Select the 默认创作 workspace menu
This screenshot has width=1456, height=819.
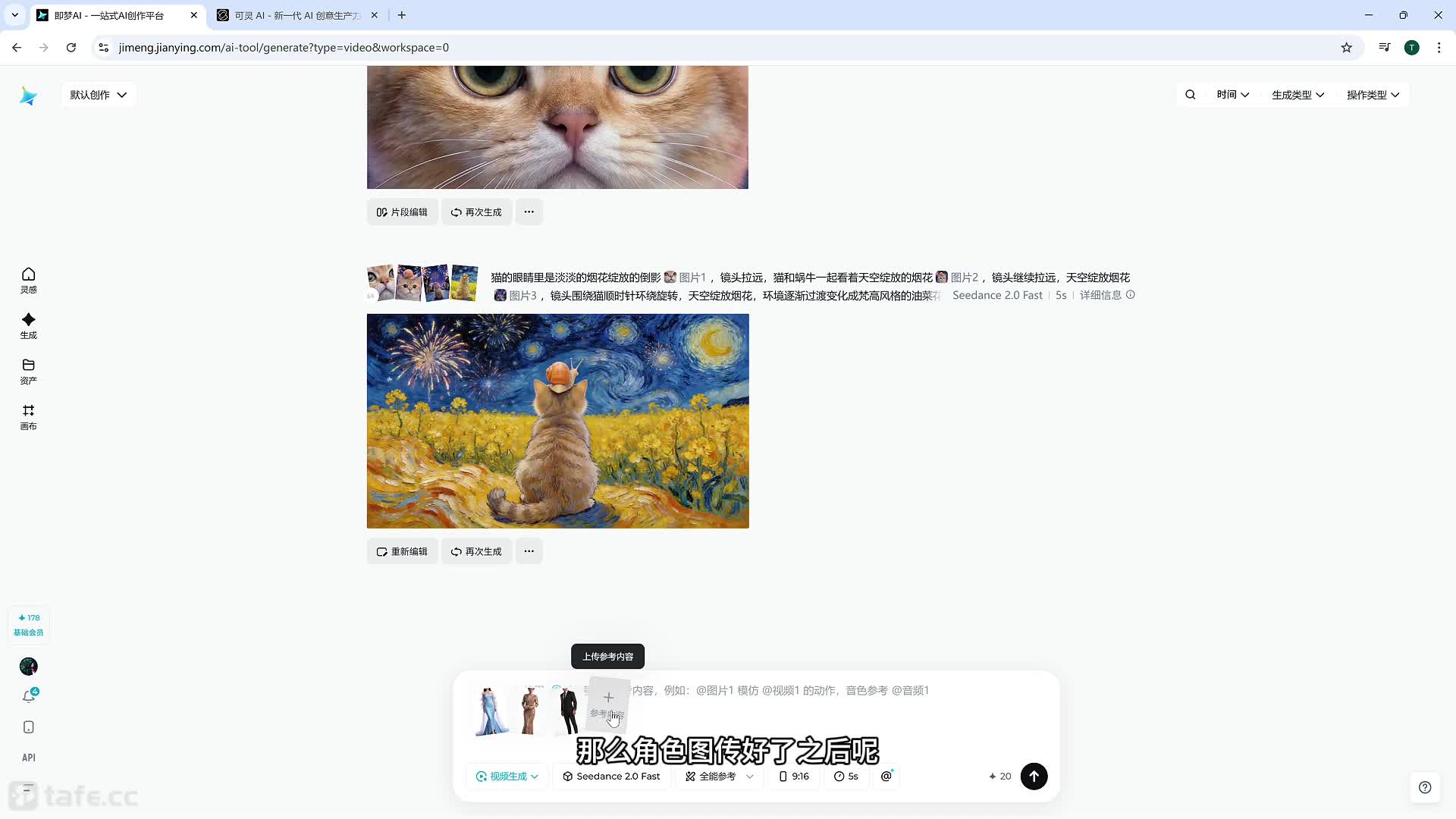(x=97, y=94)
